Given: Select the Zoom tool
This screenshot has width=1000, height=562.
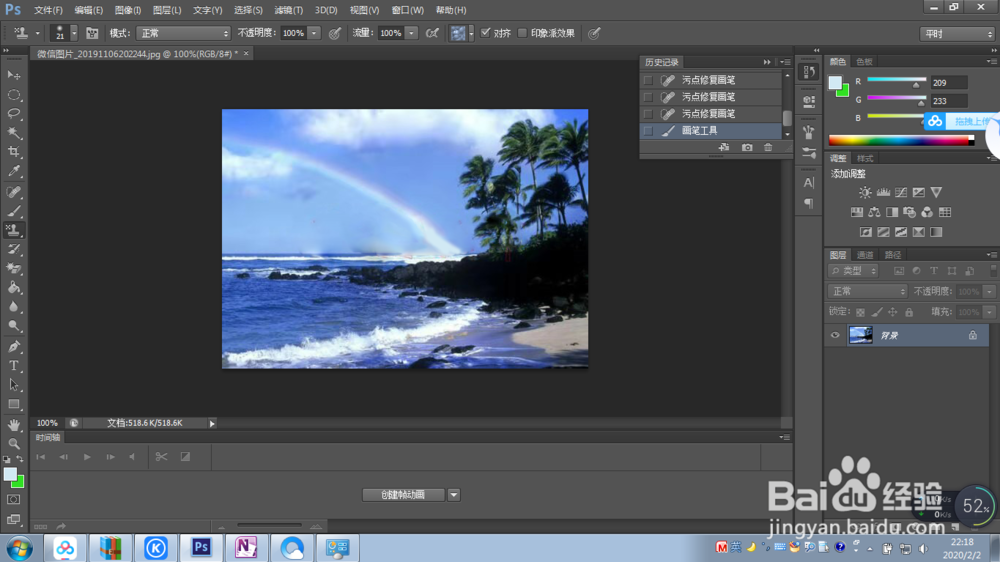Looking at the screenshot, I should pos(13,443).
